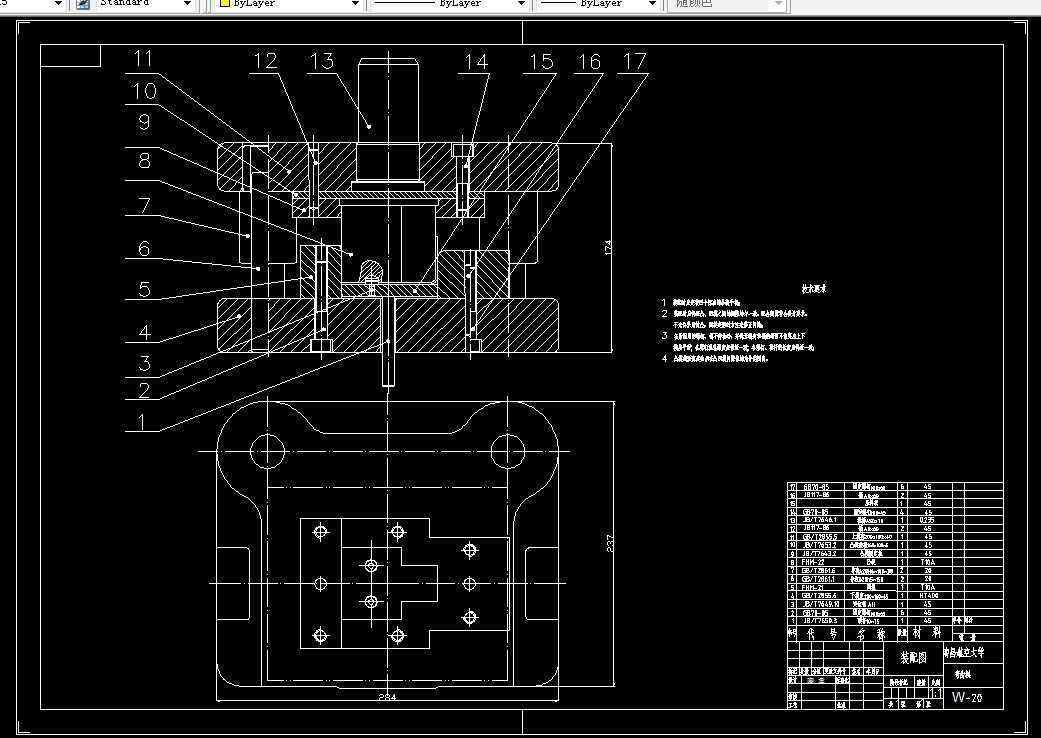Select the 装配图 title block text
This screenshot has width=1041, height=738.
914,657
